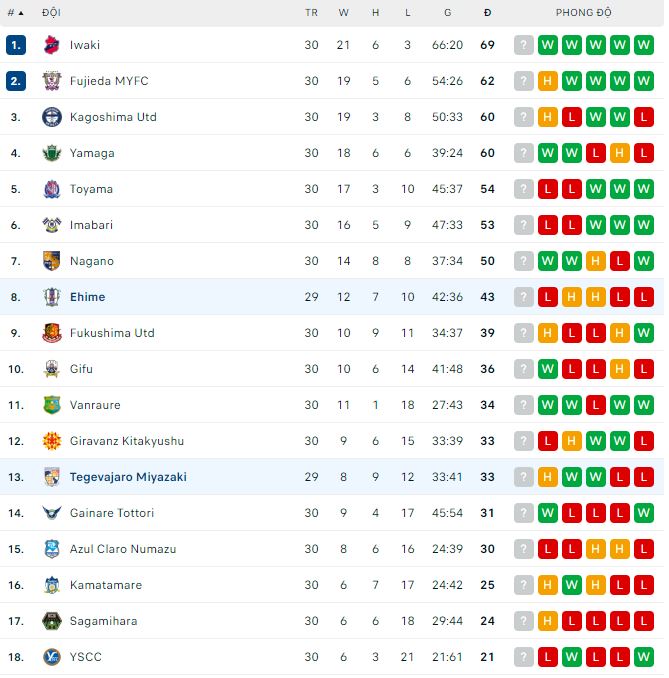Image resolution: width=669 pixels, height=678 pixels.
Task: Click the Iwaki team crest icon
Action: 52,45
